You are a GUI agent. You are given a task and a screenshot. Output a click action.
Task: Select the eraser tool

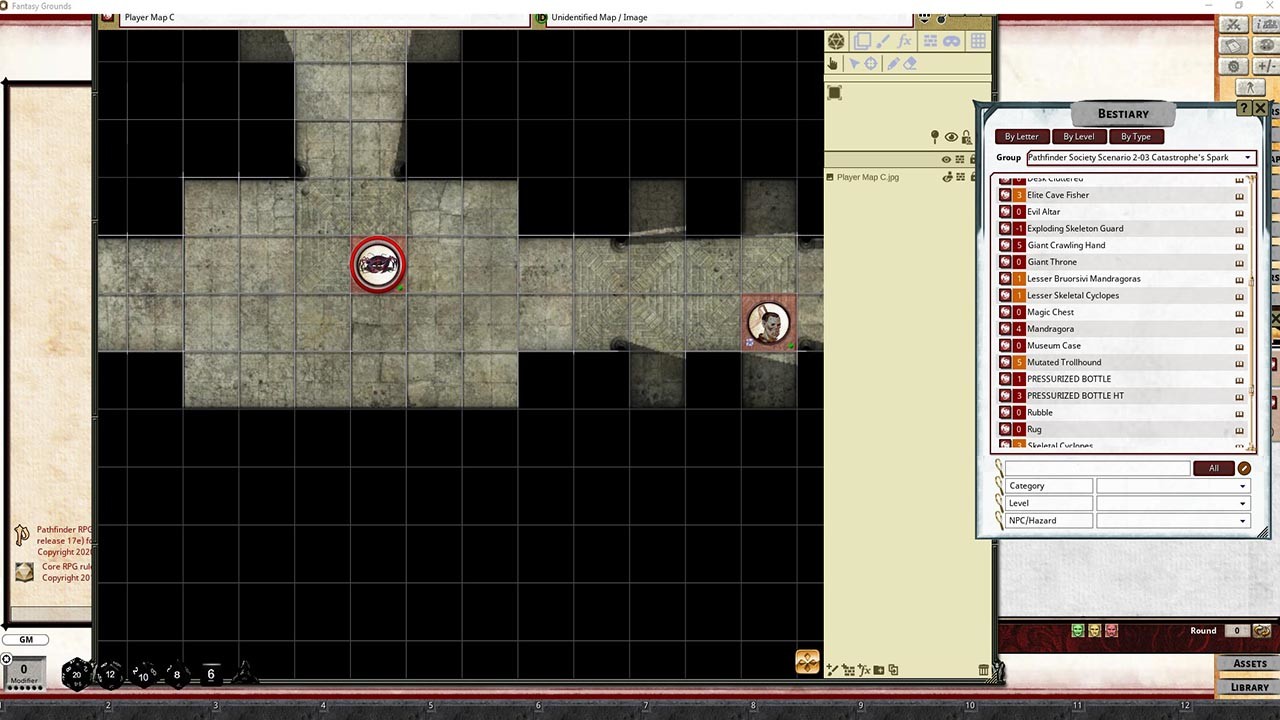click(909, 63)
